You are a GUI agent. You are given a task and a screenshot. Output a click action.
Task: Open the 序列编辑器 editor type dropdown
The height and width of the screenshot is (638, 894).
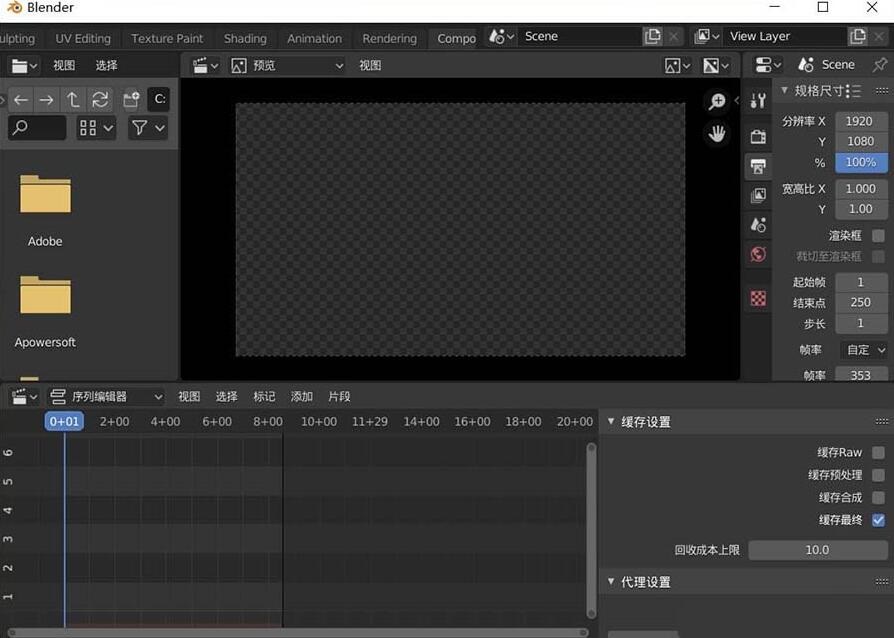(105, 396)
